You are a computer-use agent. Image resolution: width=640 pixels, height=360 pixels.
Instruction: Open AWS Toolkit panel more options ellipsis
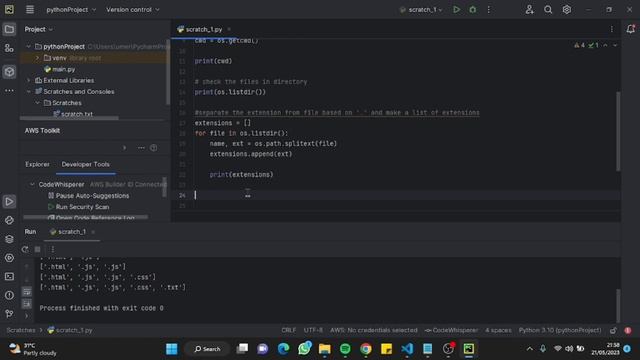point(141,148)
